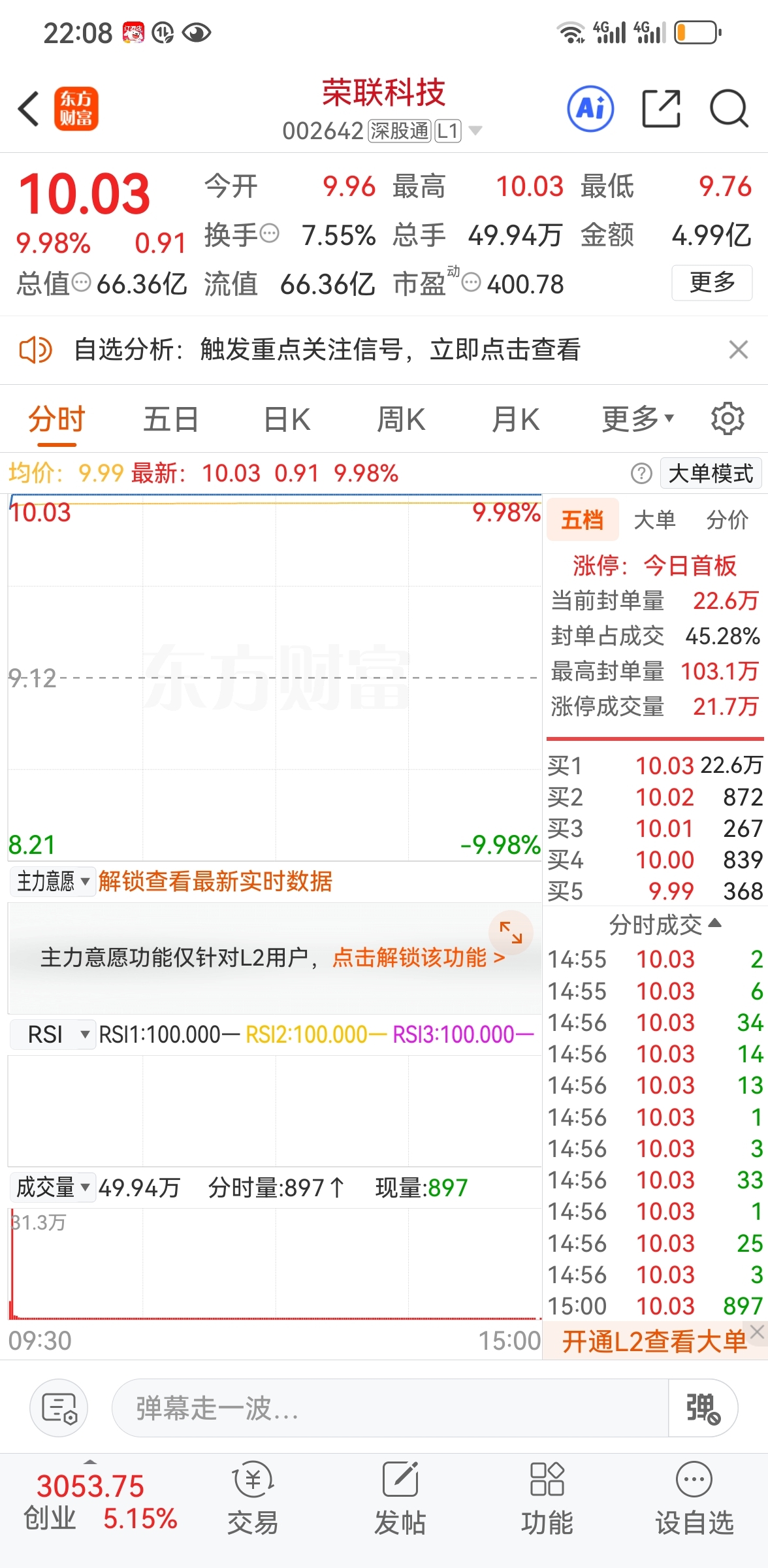Tap 涨停: 今日首板 label
This screenshot has height=1568, width=768.
[x=654, y=565]
